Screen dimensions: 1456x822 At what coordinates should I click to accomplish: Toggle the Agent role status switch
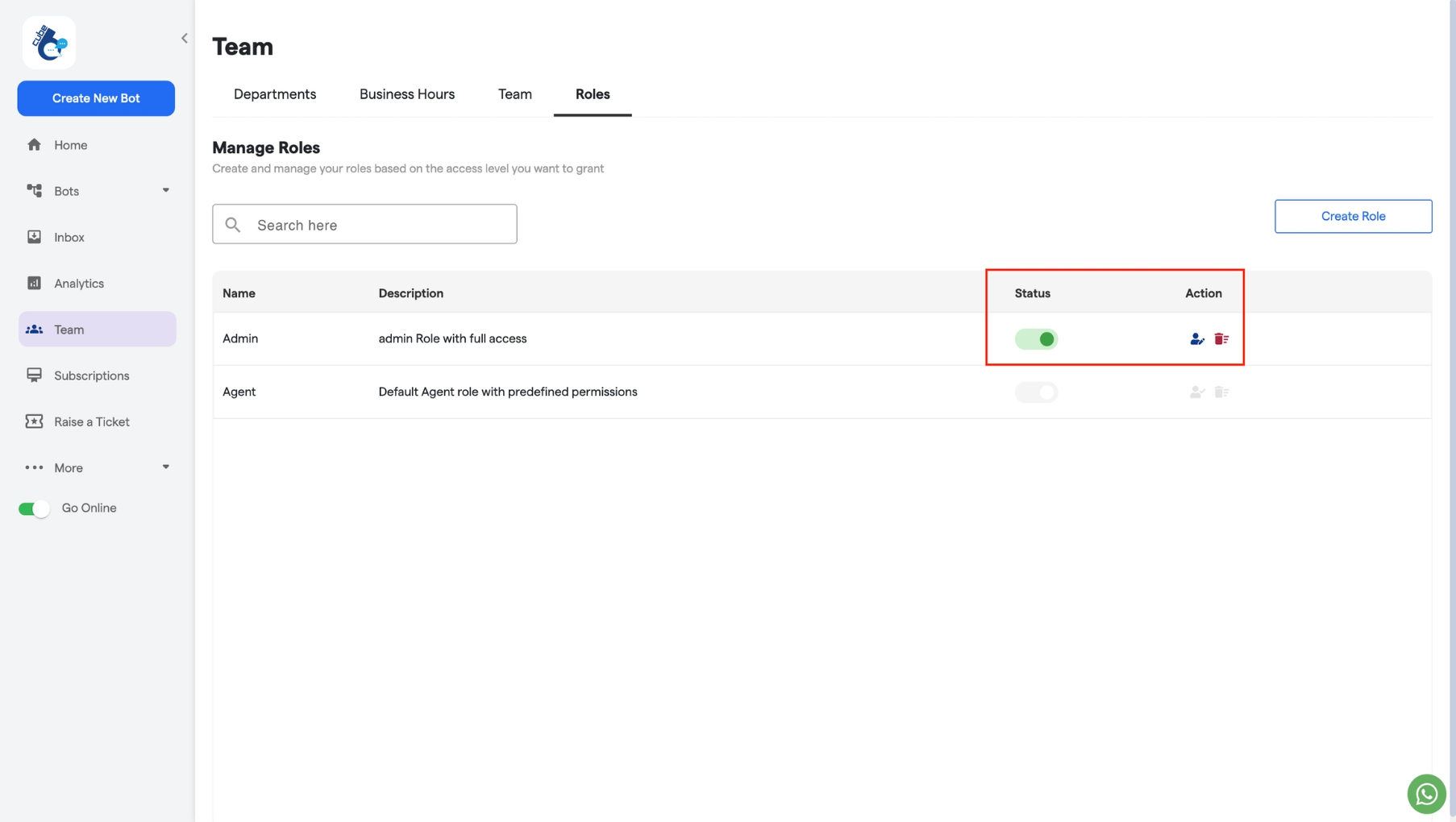tap(1036, 392)
